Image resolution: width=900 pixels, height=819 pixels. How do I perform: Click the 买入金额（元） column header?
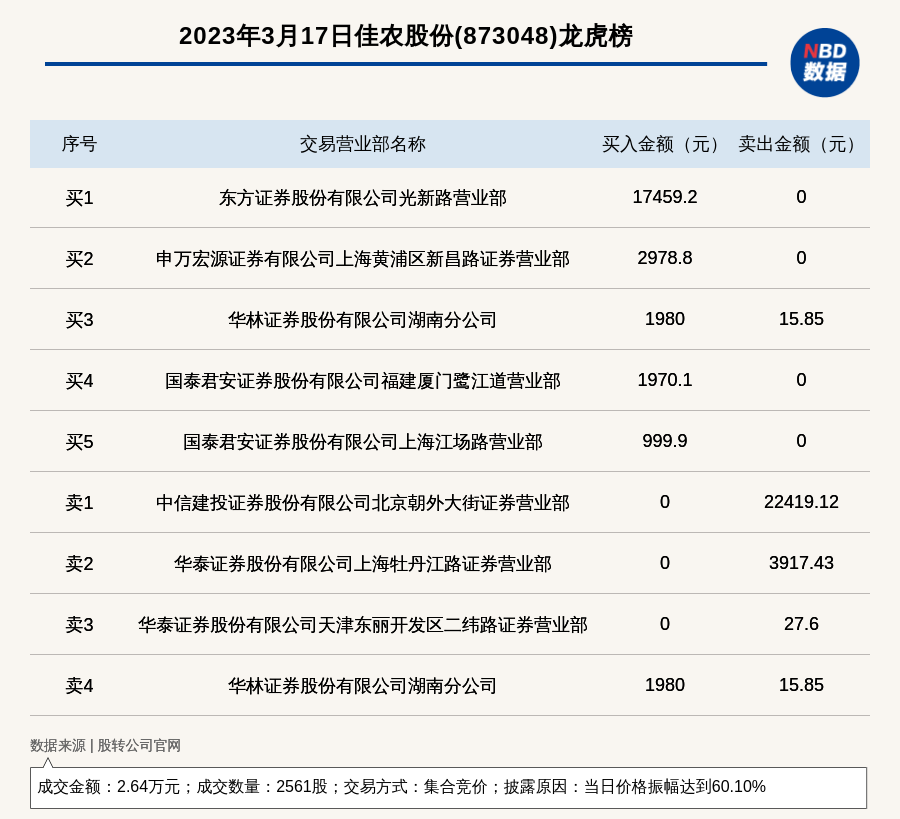[x=665, y=144]
